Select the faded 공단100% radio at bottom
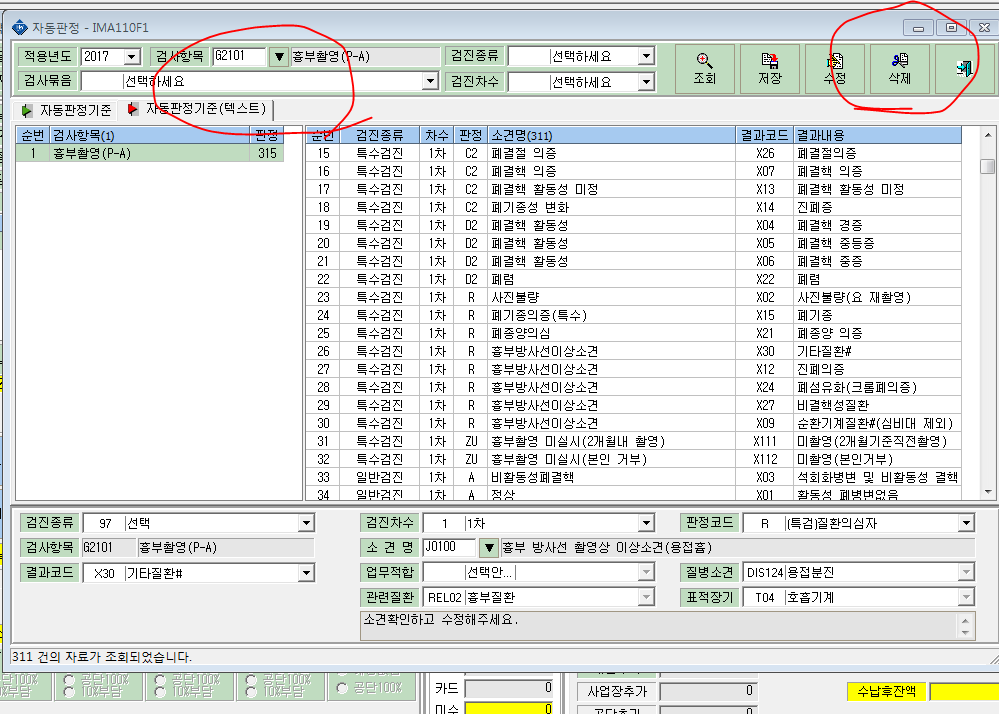Viewport: 999px width, 714px height. (342, 688)
